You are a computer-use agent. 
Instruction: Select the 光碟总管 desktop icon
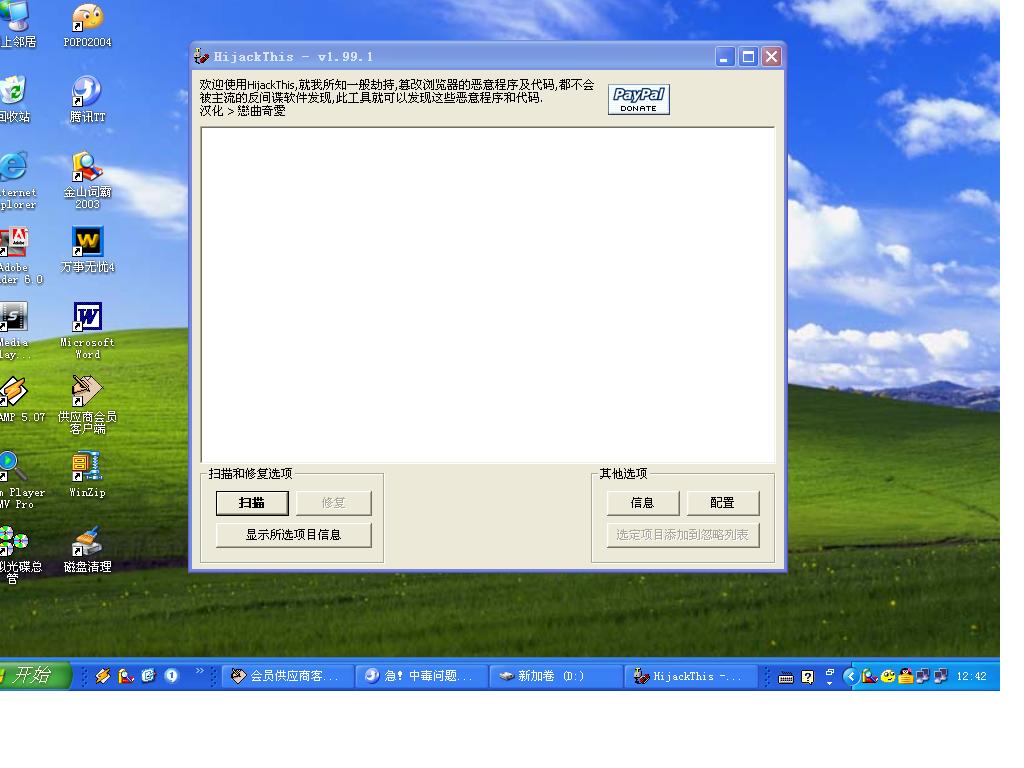pos(18,555)
